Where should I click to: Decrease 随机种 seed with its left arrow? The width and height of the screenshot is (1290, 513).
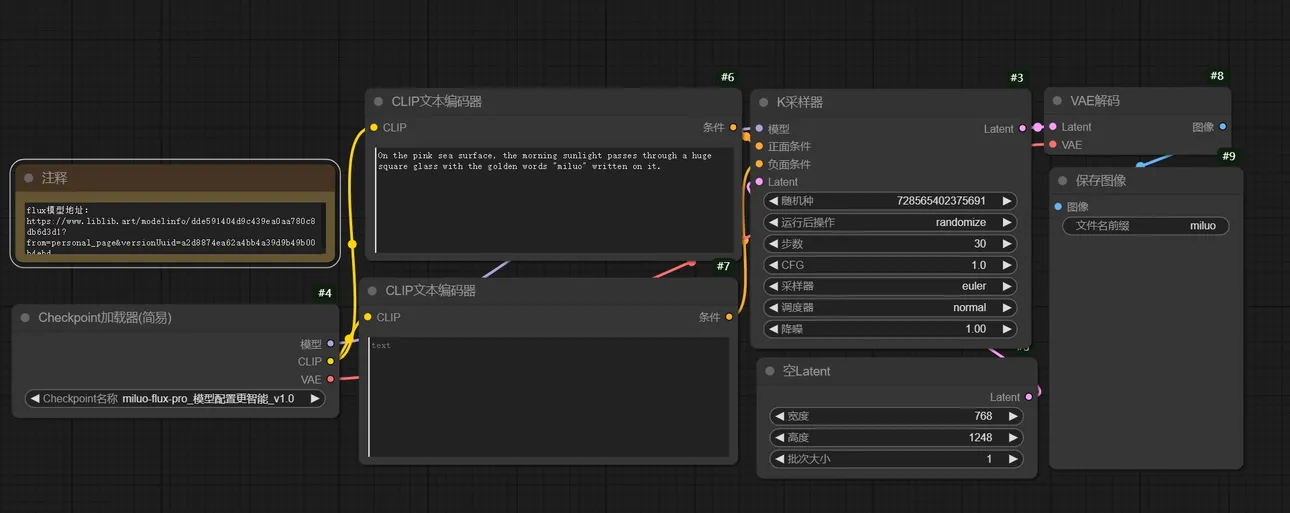773,201
